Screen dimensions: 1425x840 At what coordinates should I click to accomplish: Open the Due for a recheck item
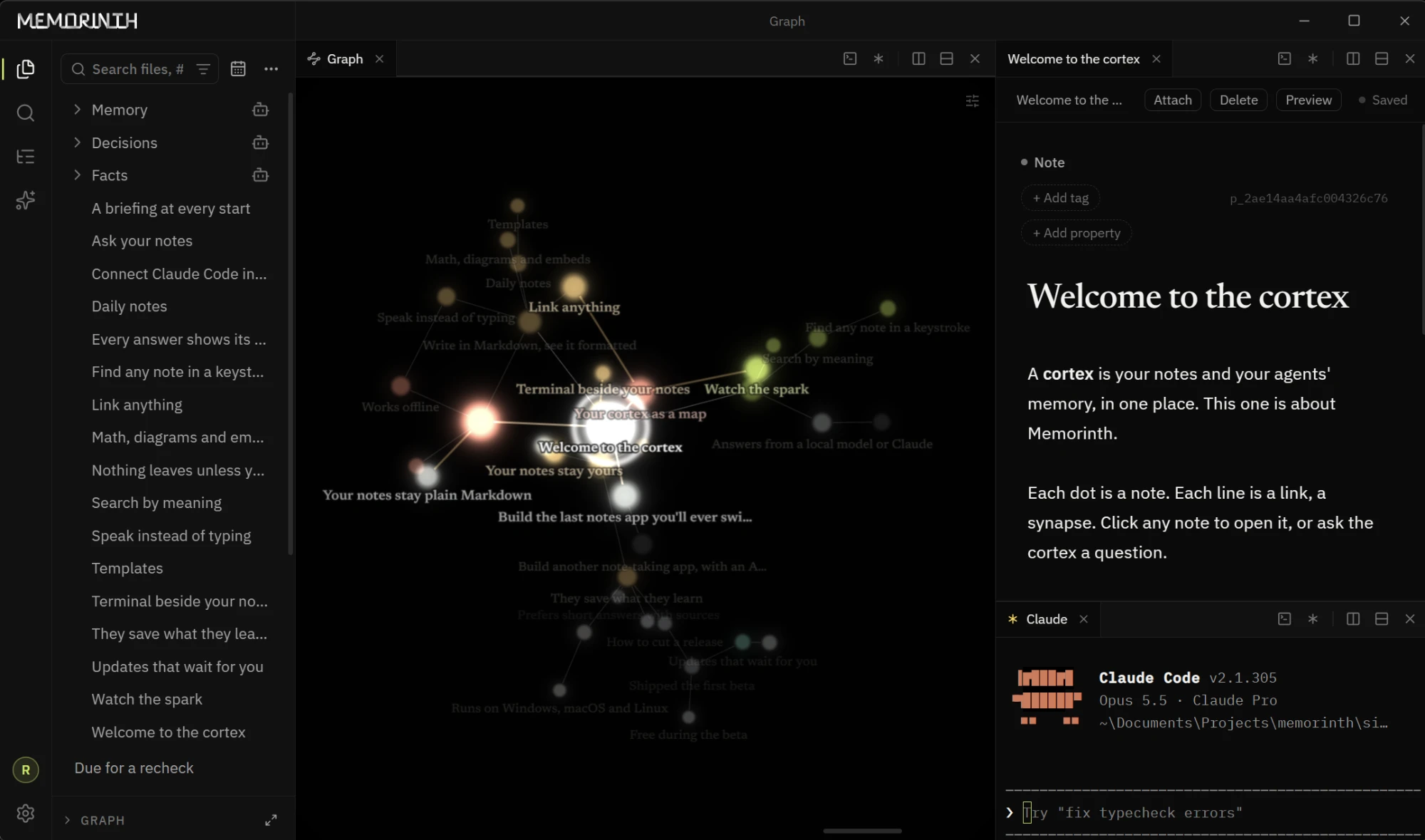(134, 768)
